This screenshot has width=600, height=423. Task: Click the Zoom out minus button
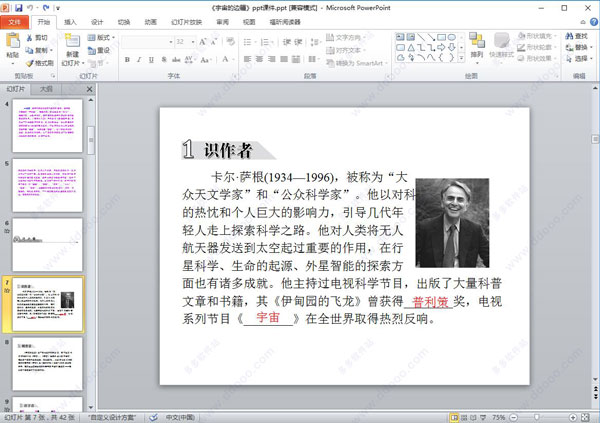pos(514,417)
